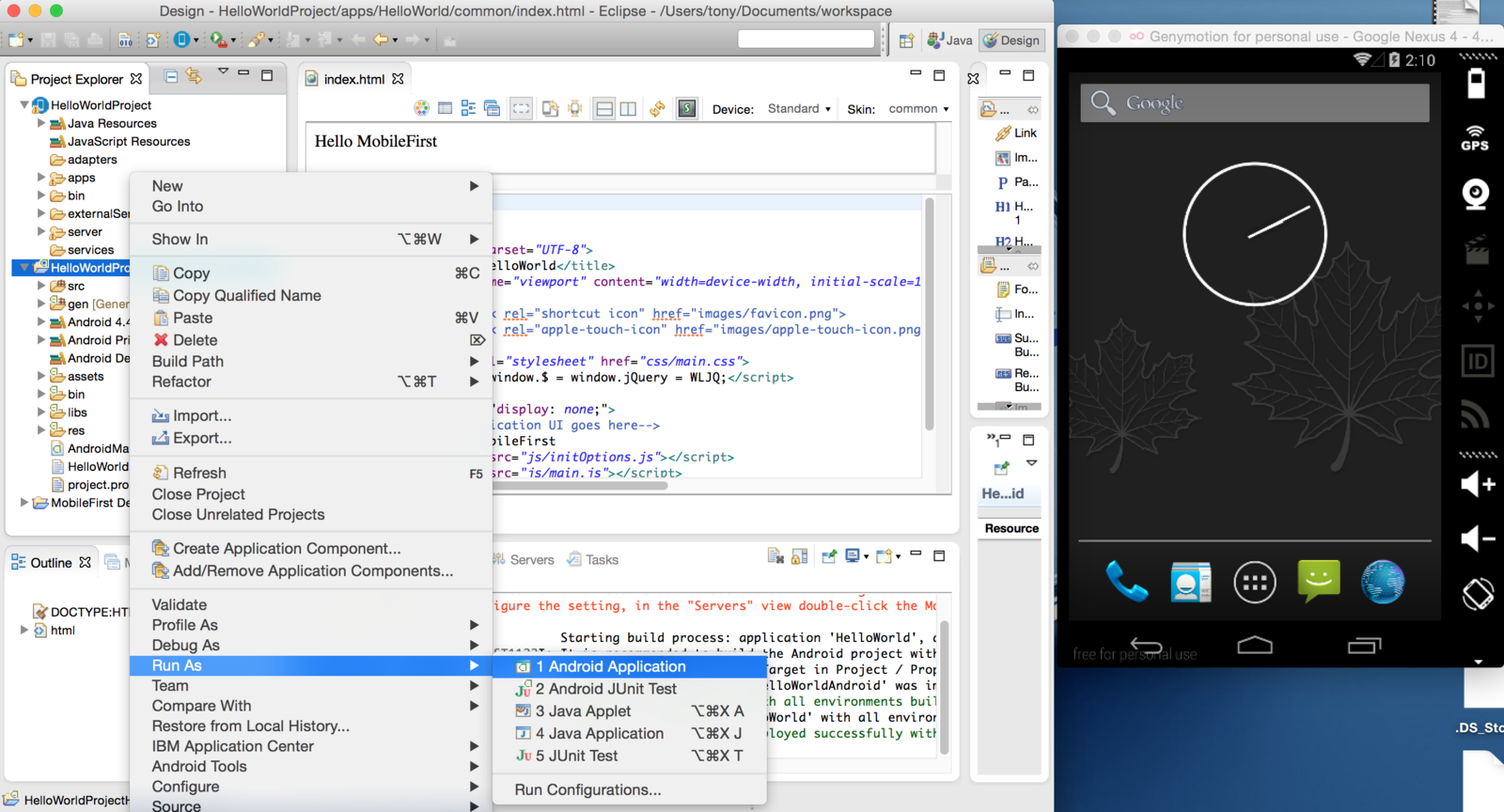This screenshot has width=1504, height=812.
Task: Click console panel vertical scrollbar
Action: point(944,686)
